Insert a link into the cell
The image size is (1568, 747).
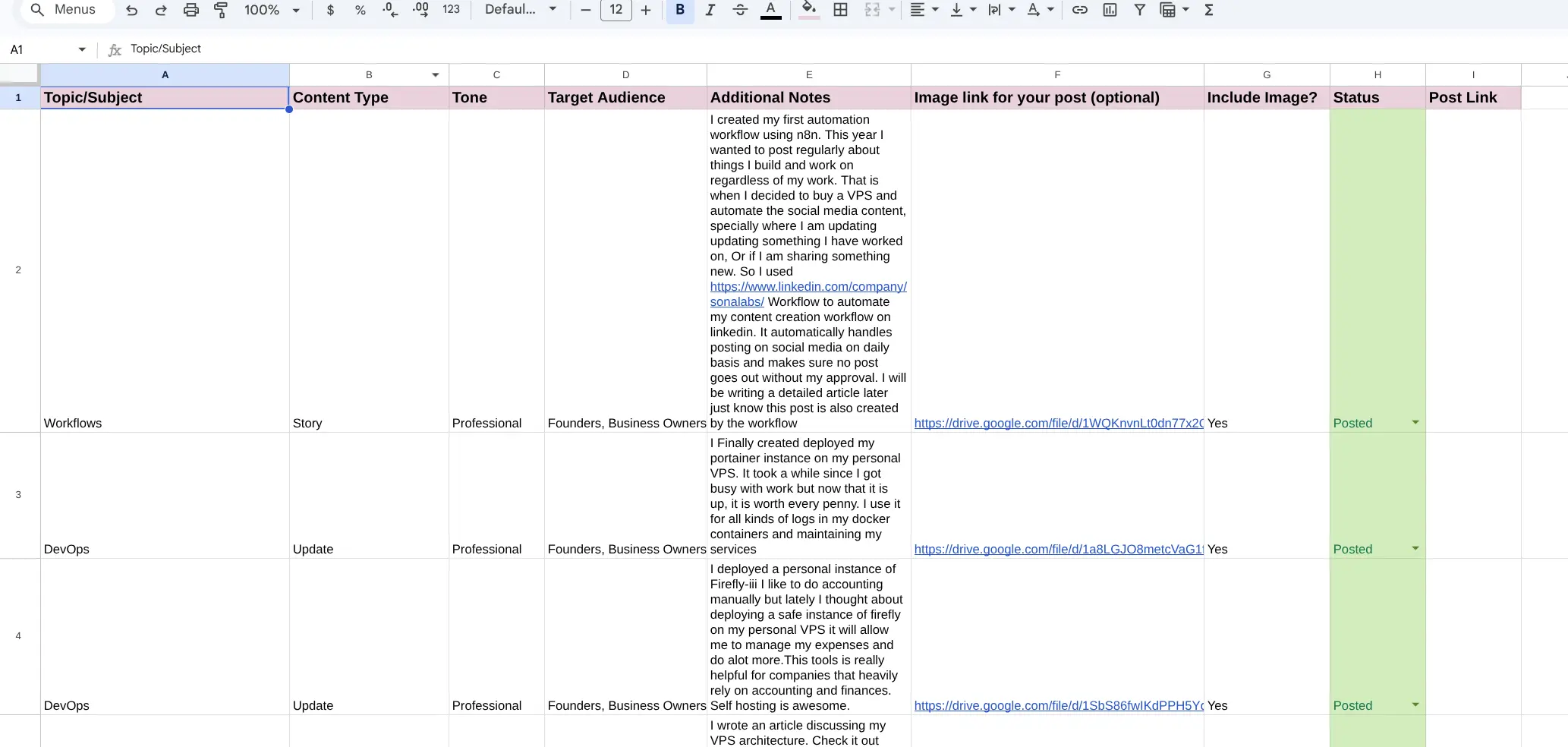coord(1080,10)
